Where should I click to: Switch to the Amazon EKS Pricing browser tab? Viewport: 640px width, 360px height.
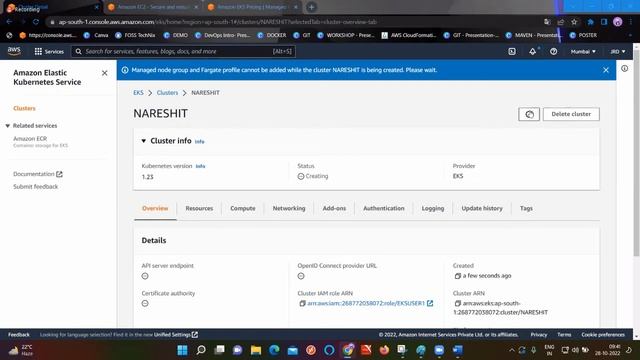click(x=253, y=7)
